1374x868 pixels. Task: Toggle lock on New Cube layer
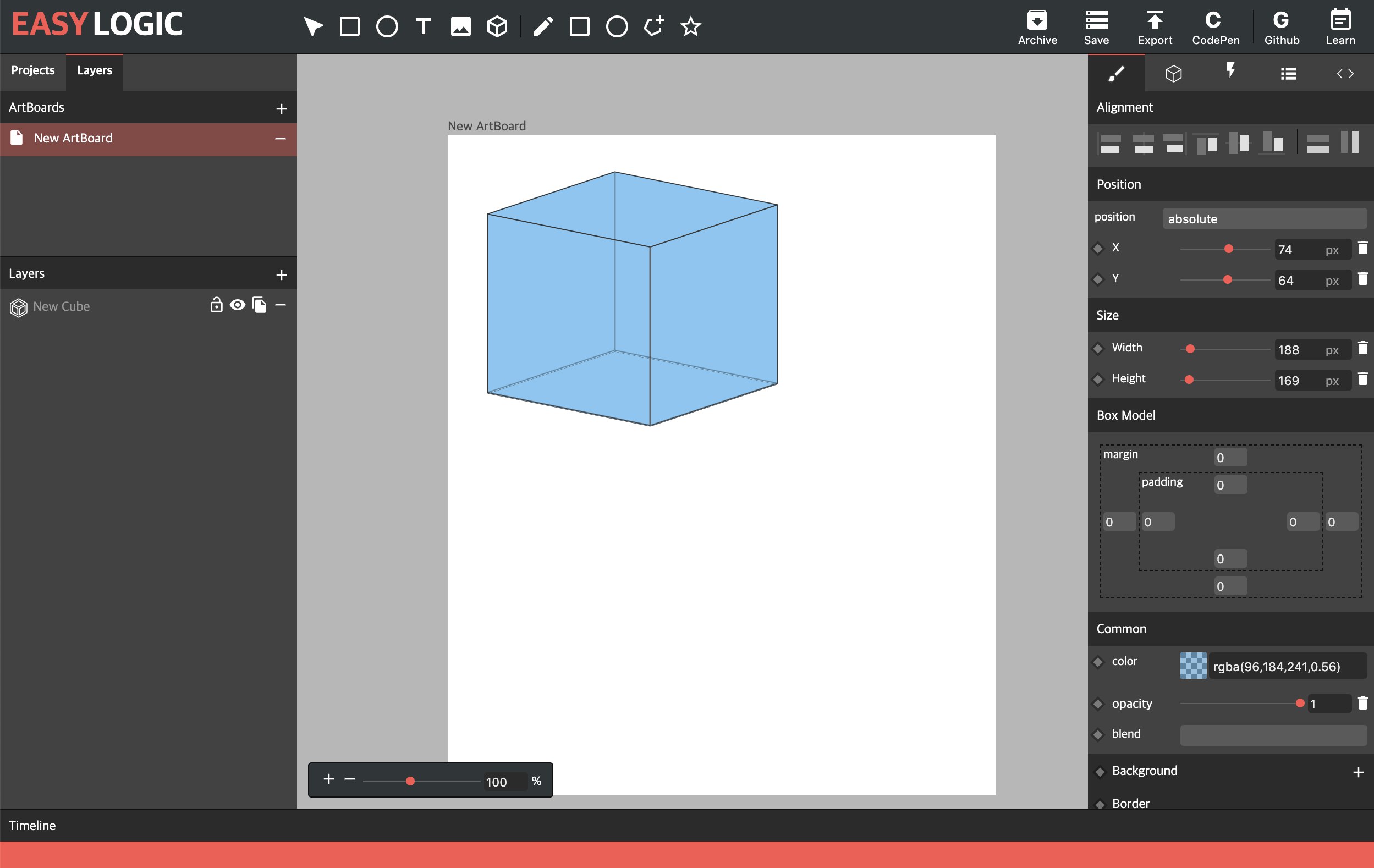point(216,305)
